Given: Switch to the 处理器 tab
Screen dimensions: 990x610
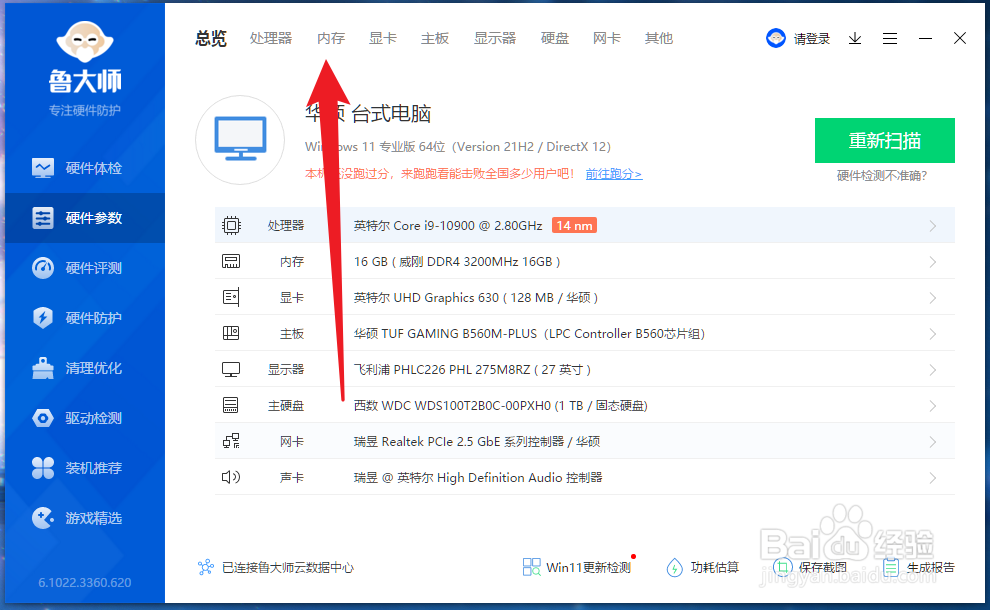Looking at the screenshot, I should click(x=271, y=39).
